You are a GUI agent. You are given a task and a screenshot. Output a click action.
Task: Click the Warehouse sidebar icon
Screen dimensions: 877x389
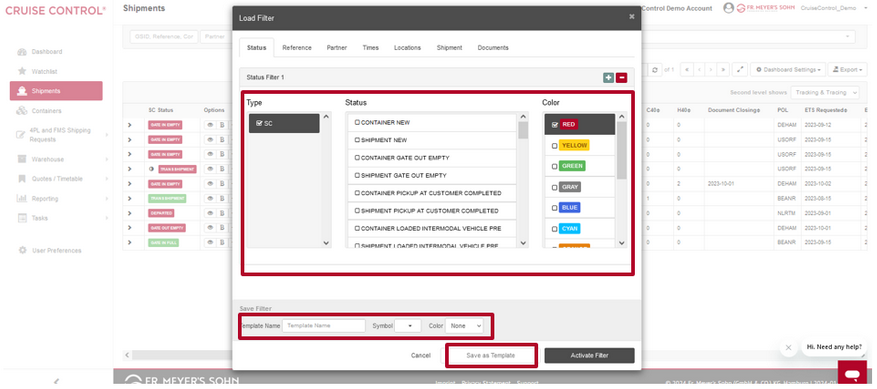[x=22, y=160]
